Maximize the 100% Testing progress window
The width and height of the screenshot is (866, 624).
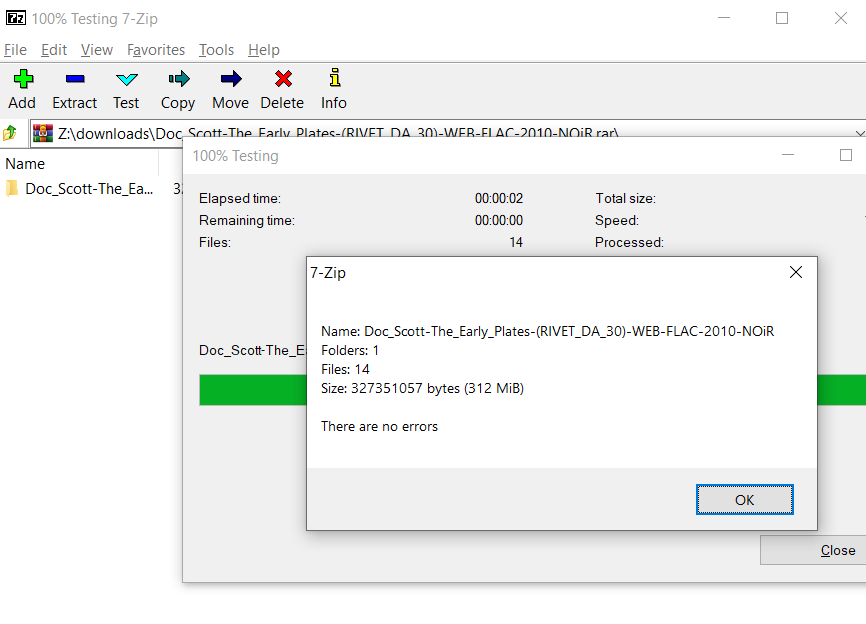pos(846,155)
